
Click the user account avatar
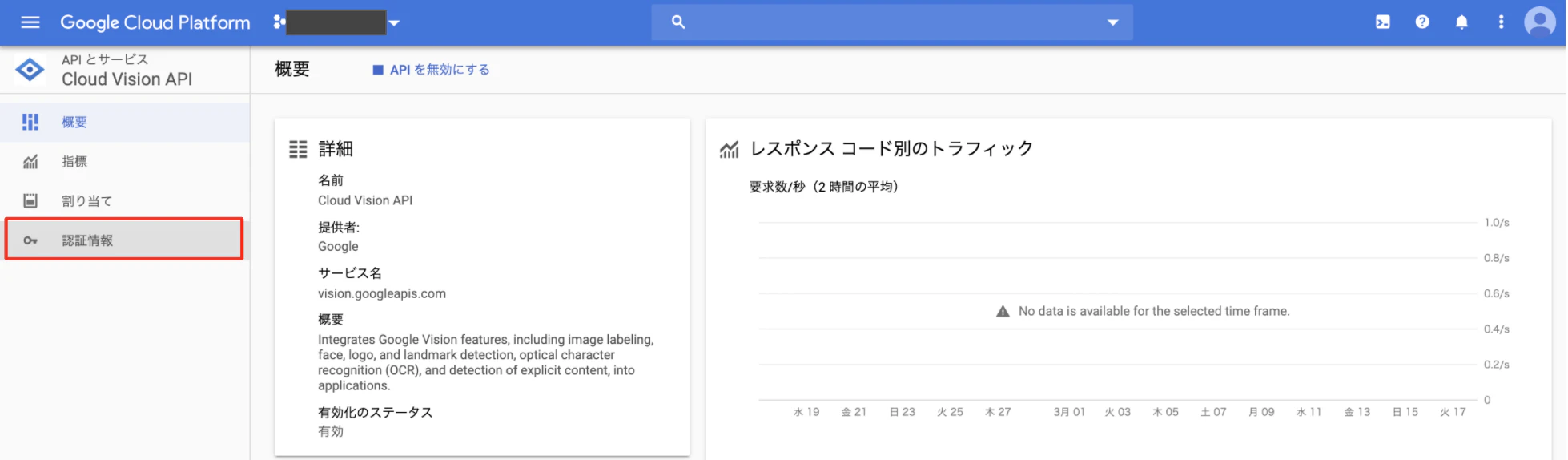tap(1540, 22)
